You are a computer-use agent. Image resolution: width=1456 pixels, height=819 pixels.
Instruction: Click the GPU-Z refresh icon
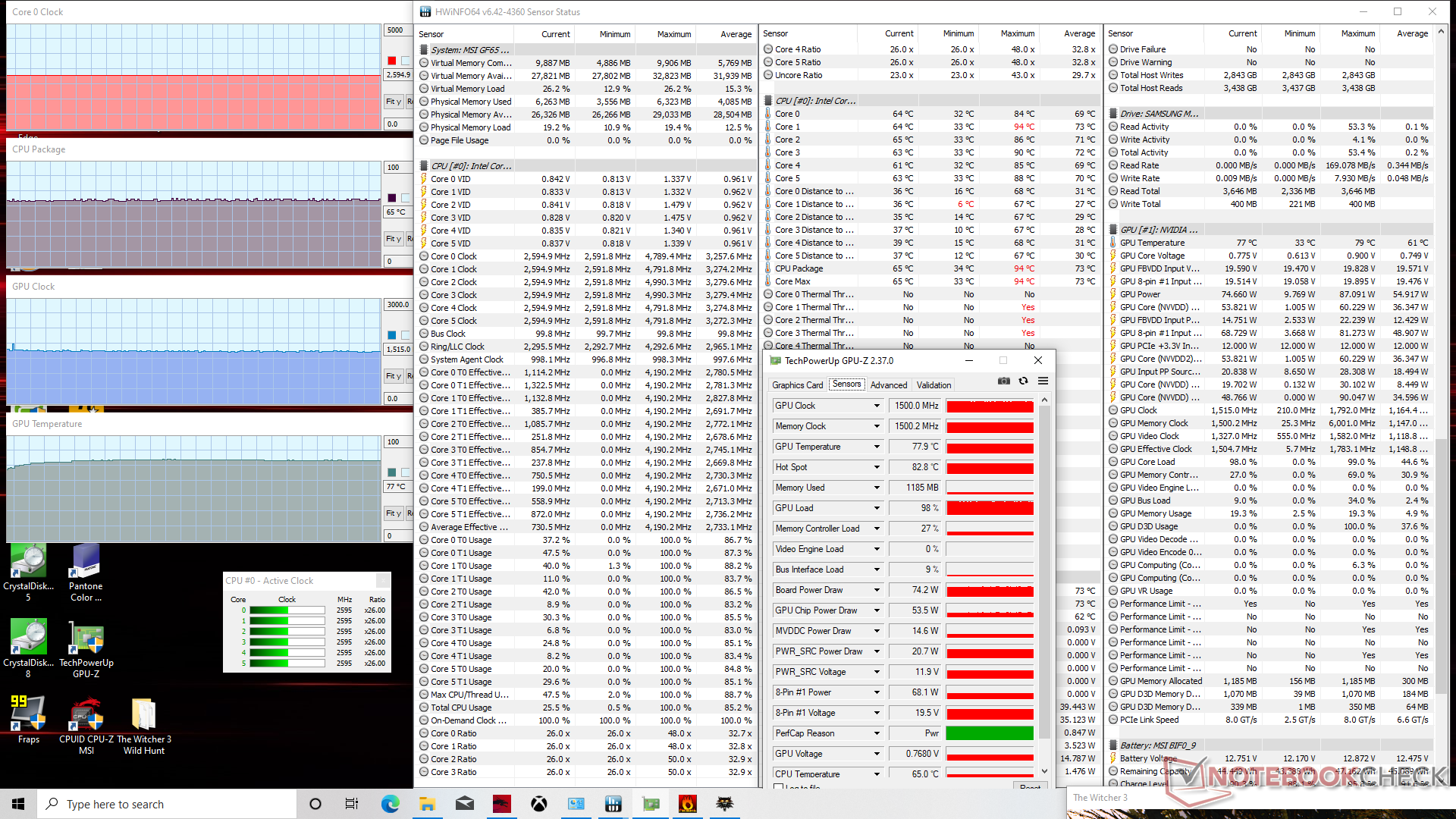click(x=1023, y=381)
